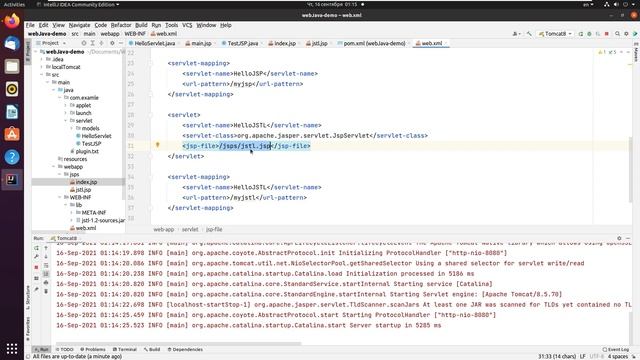Image resolution: width=640 pixels, height=360 pixels.
Task: Collapse all in Project panel toolbar
Action: tap(102, 43)
